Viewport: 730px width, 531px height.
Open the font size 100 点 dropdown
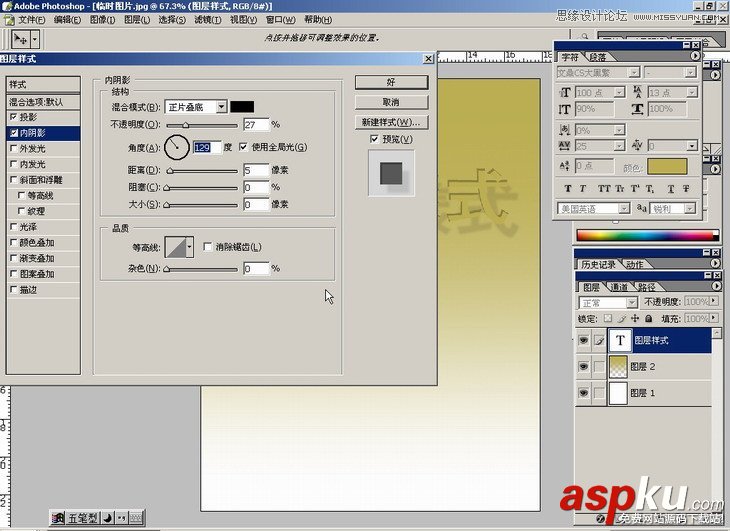coord(619,93)
